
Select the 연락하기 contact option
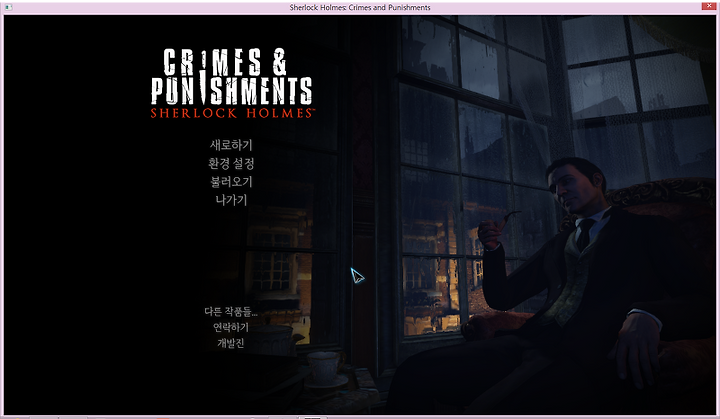click(231, 327)
